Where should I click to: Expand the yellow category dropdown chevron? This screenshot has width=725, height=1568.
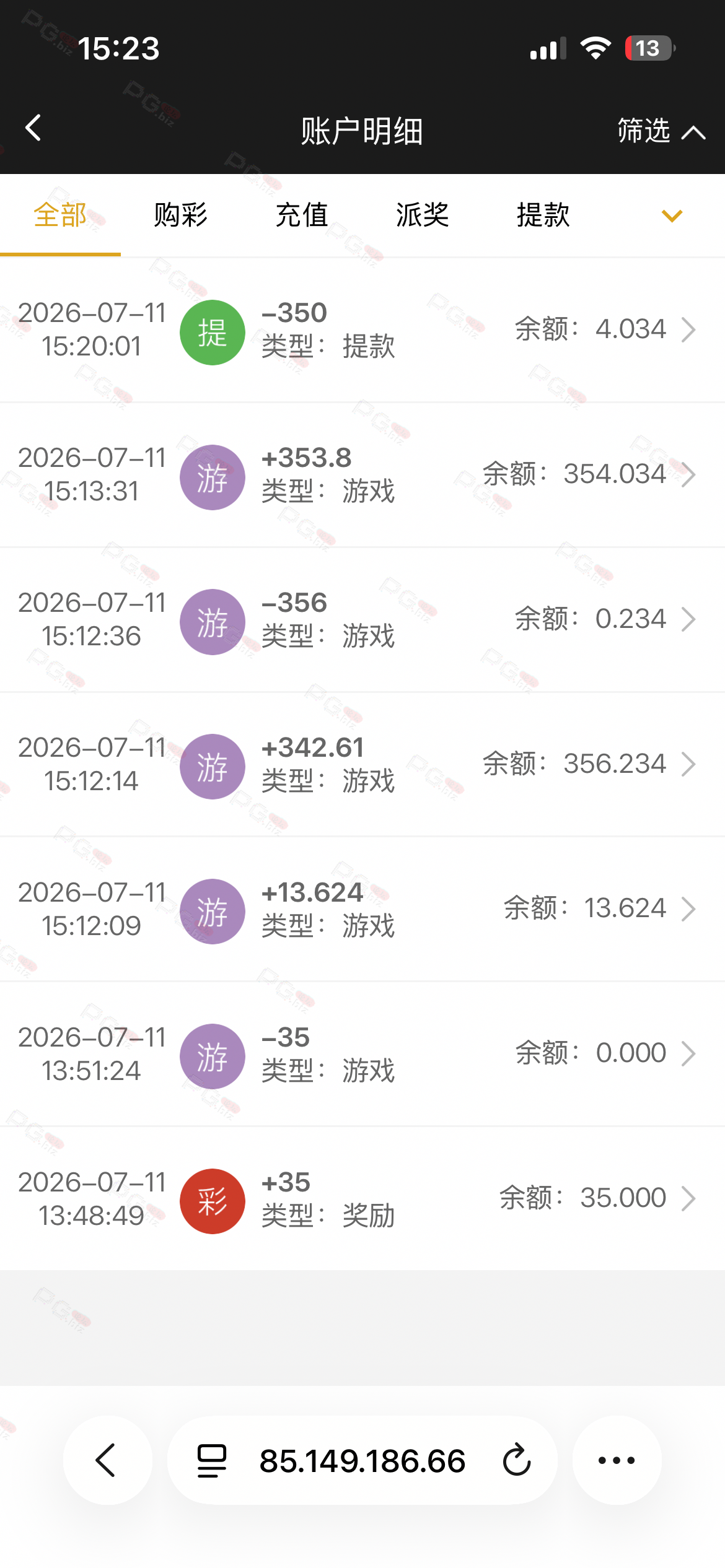point(672,216)
